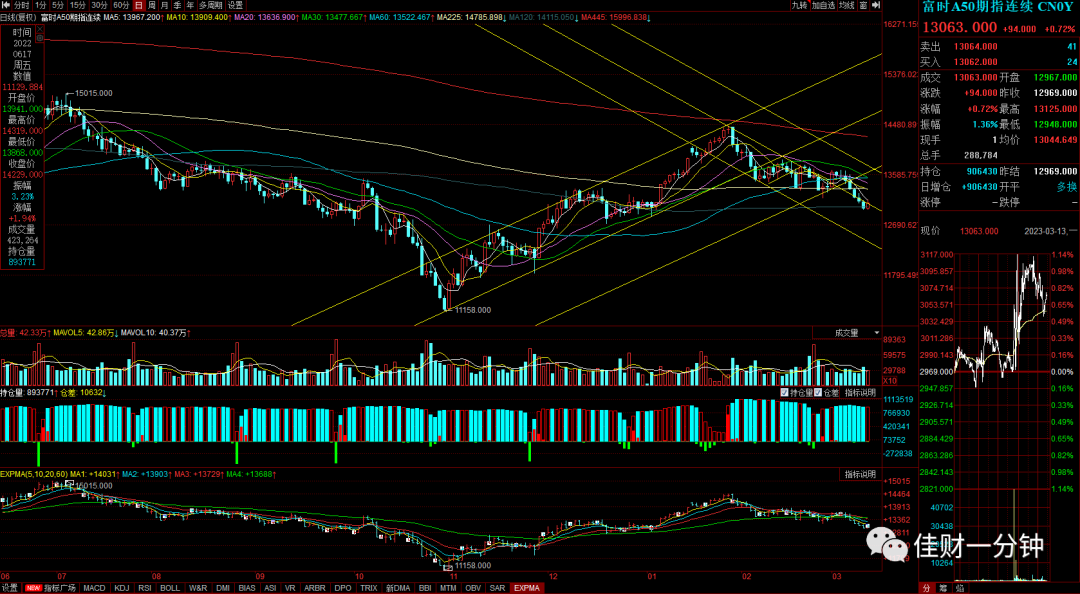The width and height of the screenshot is (1080, 594).
Task: Select the EXPMA indicator tab
Action: point(527,588)
